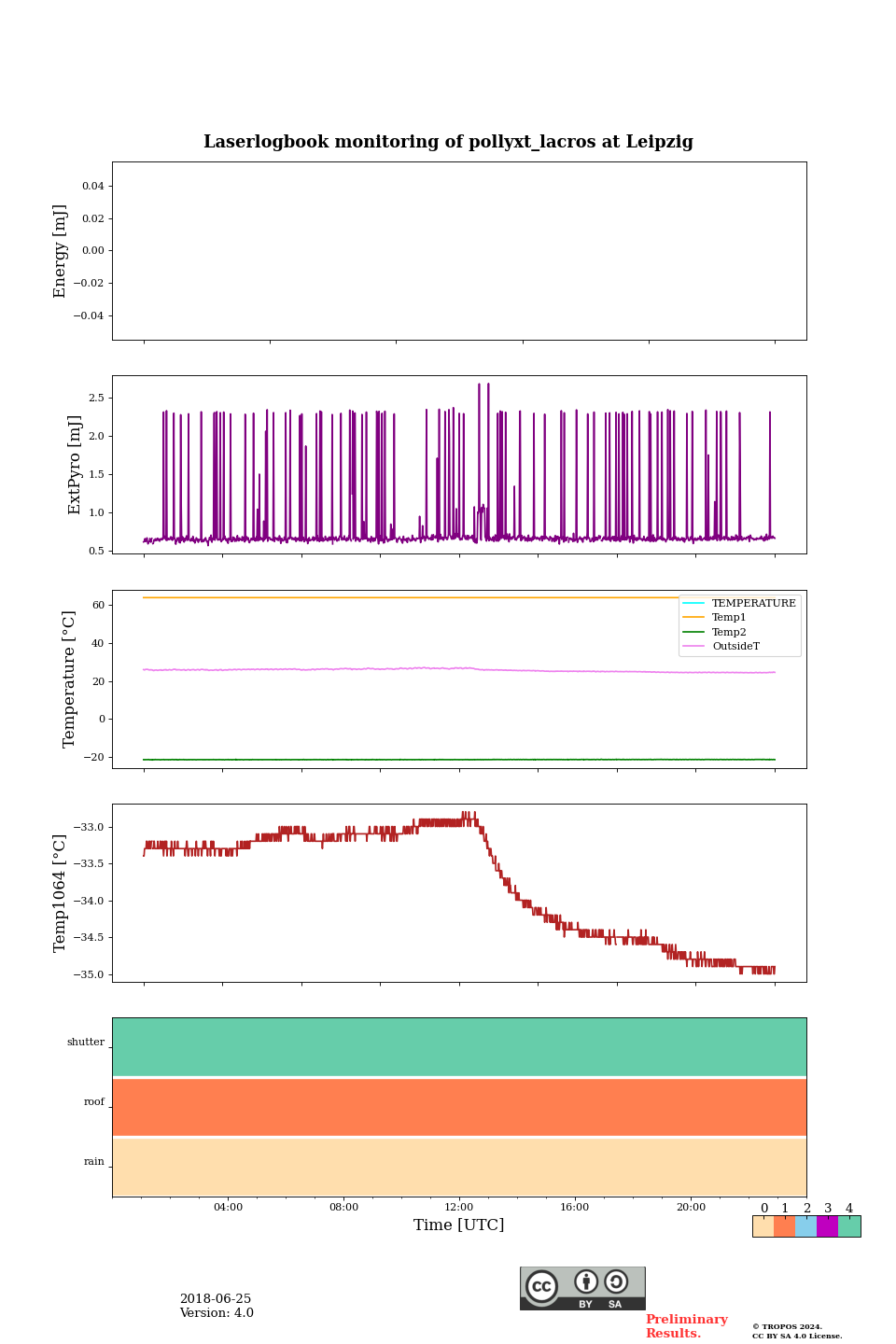Screen dimensions: 896x1344
Task: Click the 'Temp1064 [°C]' axis label
Action: click(x=61, y=893)
